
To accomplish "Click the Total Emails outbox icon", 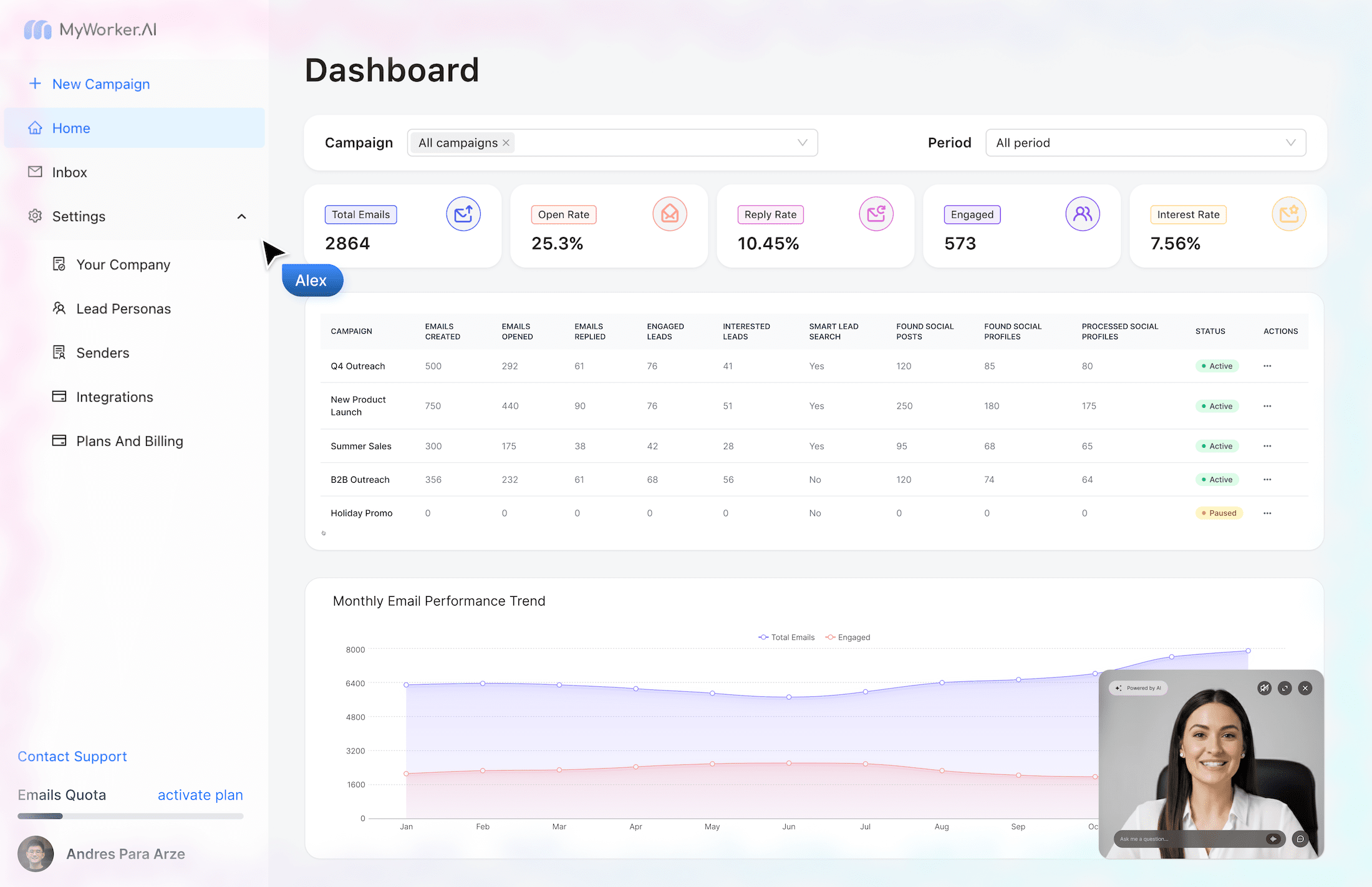I will click(x=463, y=214).
